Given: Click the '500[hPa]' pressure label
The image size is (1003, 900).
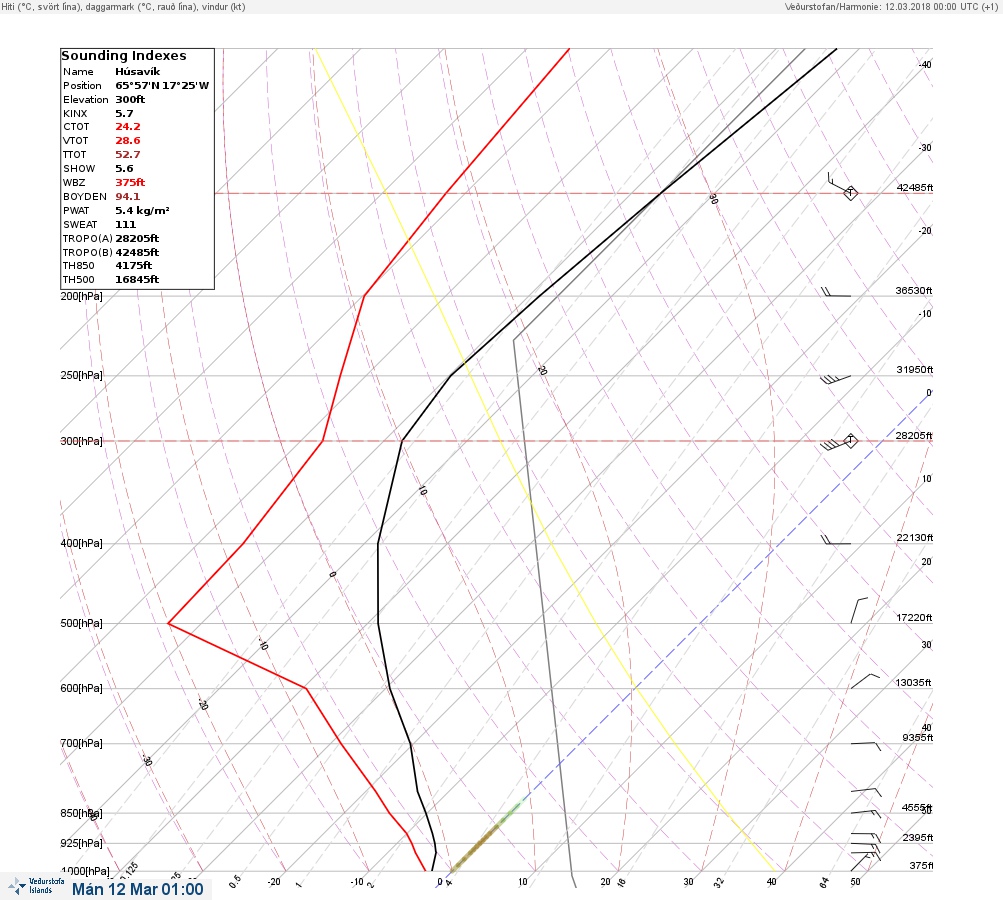Looking at the screenshot, I should (x=81, y=623).
